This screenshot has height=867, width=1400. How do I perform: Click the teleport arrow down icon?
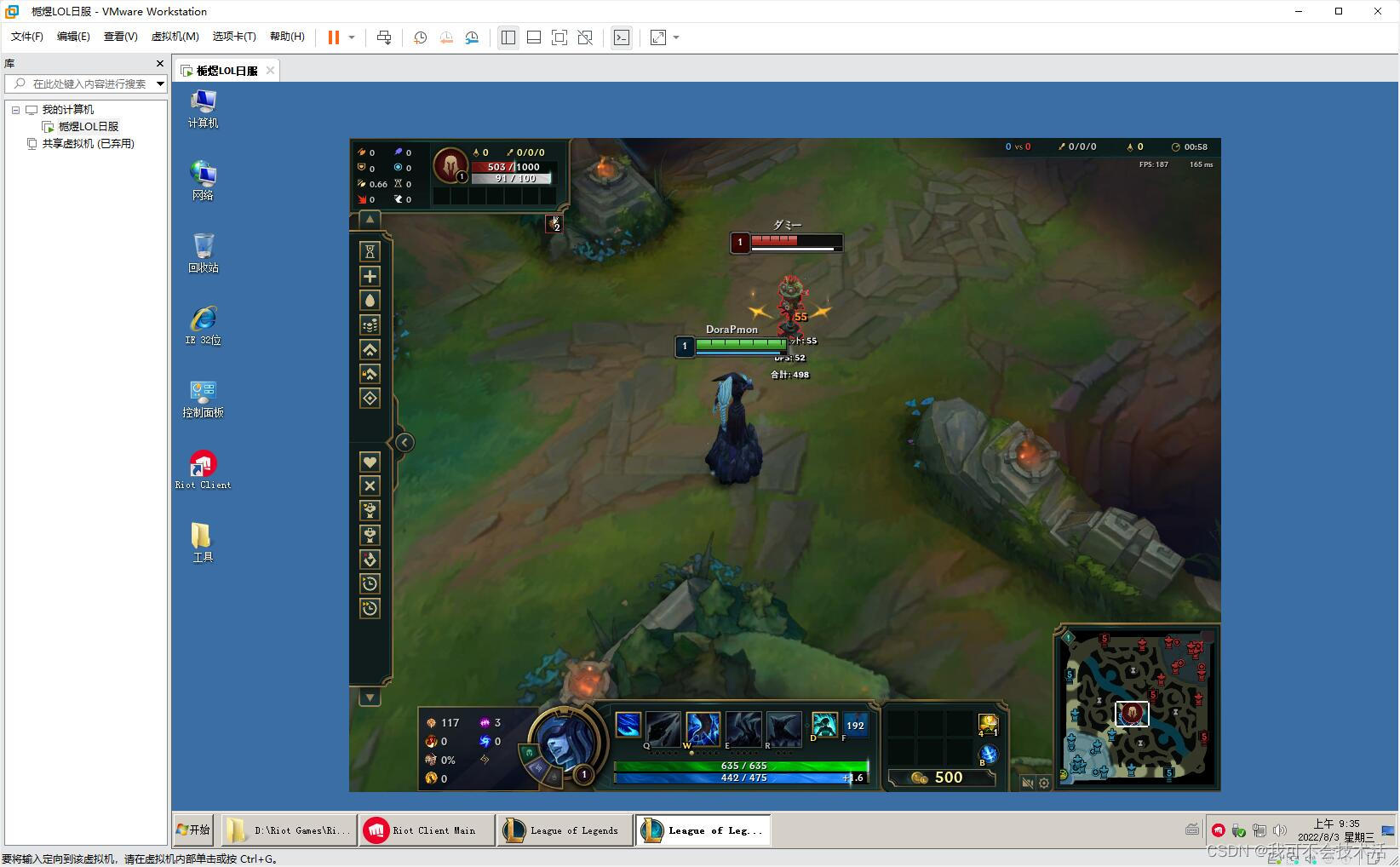(370, 560)
